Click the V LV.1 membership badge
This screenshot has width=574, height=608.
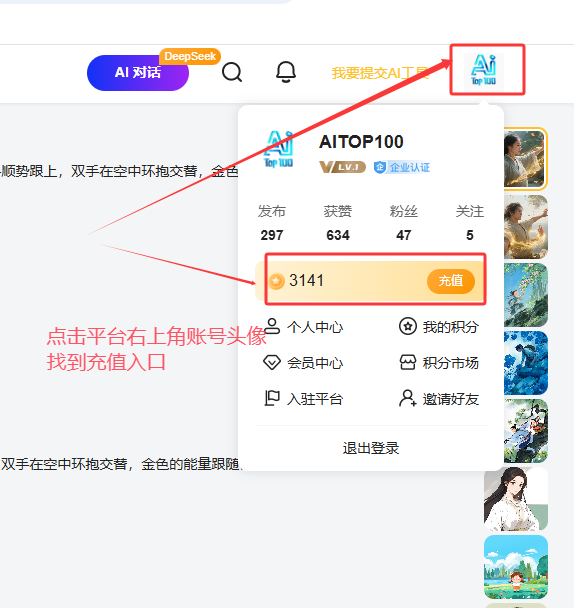coord(342,167)
